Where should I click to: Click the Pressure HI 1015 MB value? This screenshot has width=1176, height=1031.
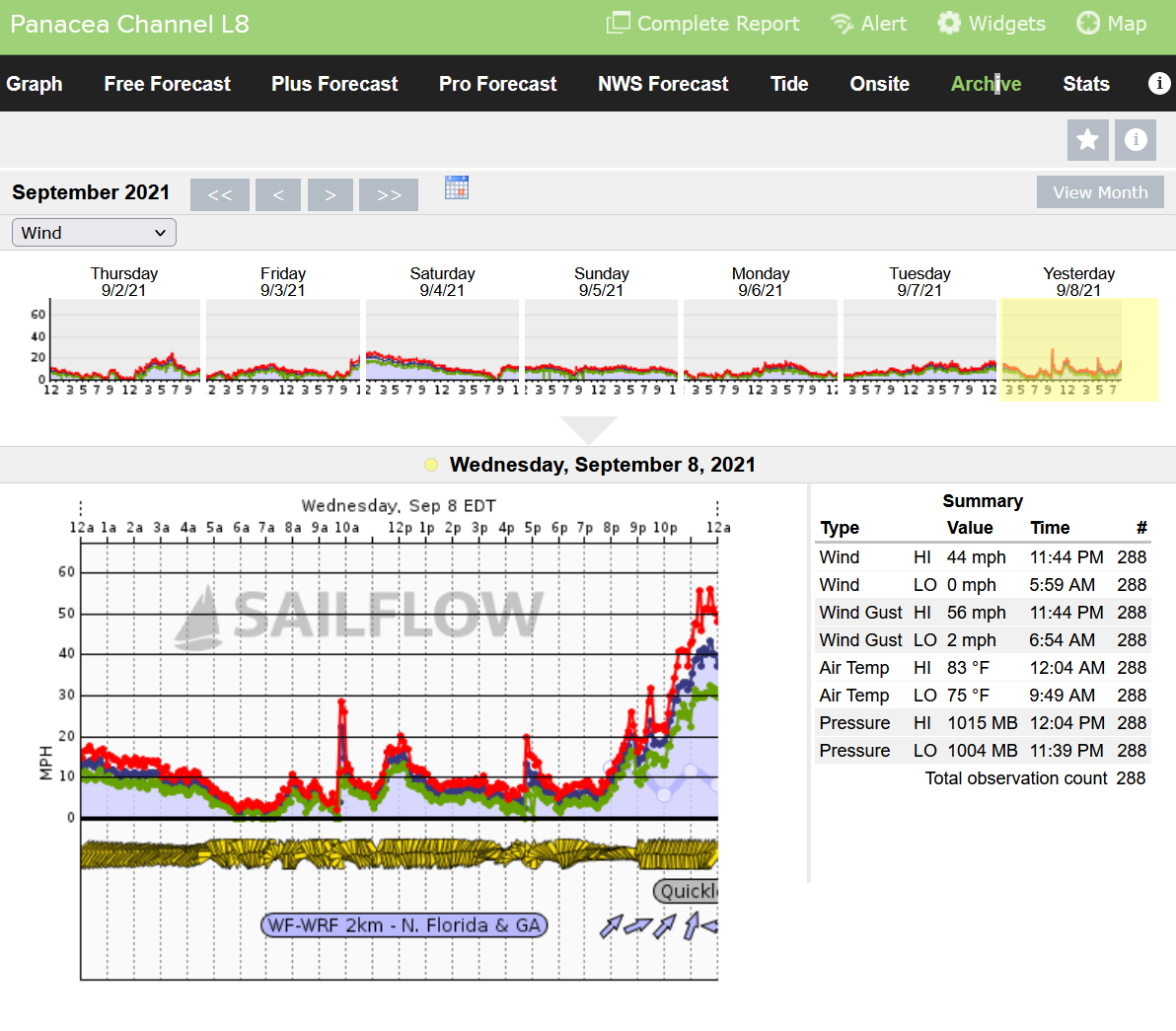click(983, 723)
